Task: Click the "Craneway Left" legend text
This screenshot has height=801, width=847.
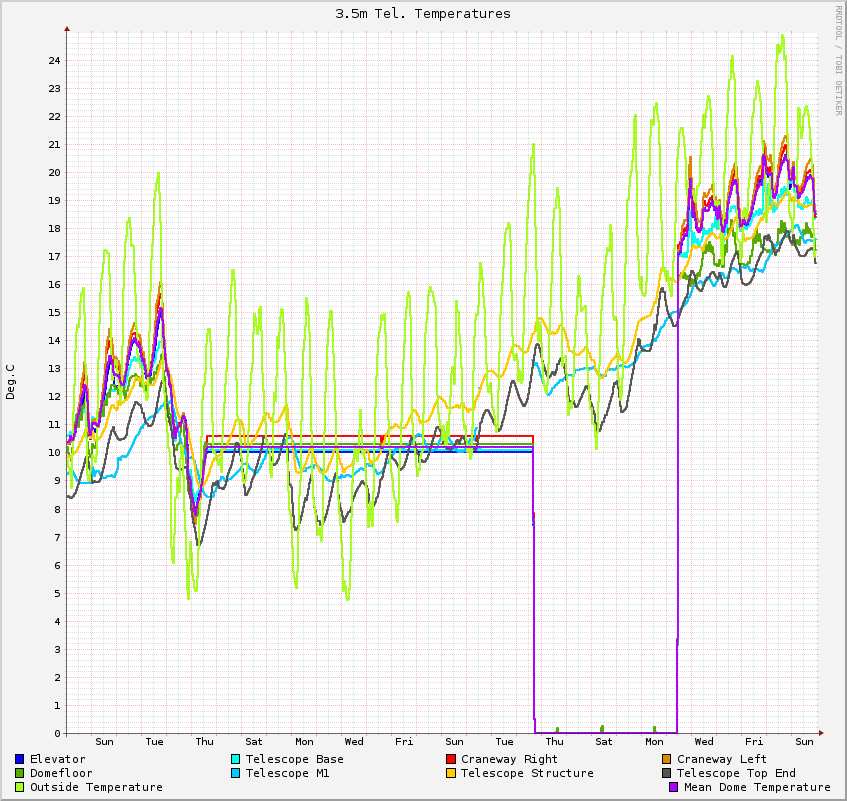Action: 722,759
